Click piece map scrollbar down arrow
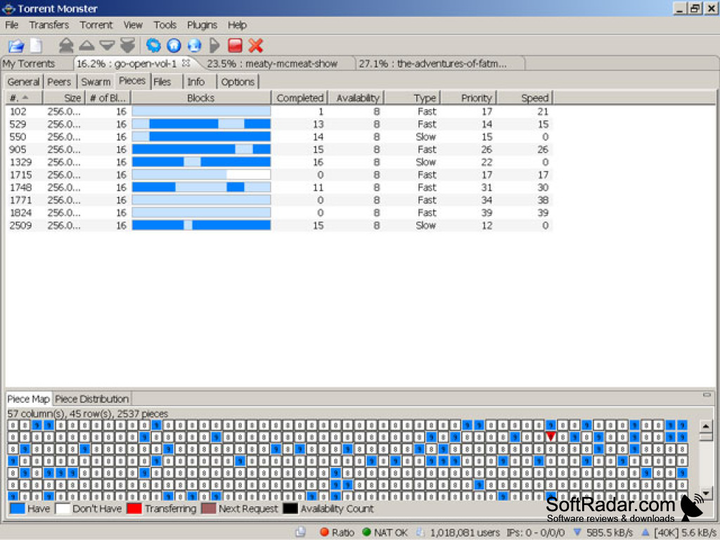720x540 pixels. pyautogui.click(x=706, y=493)
